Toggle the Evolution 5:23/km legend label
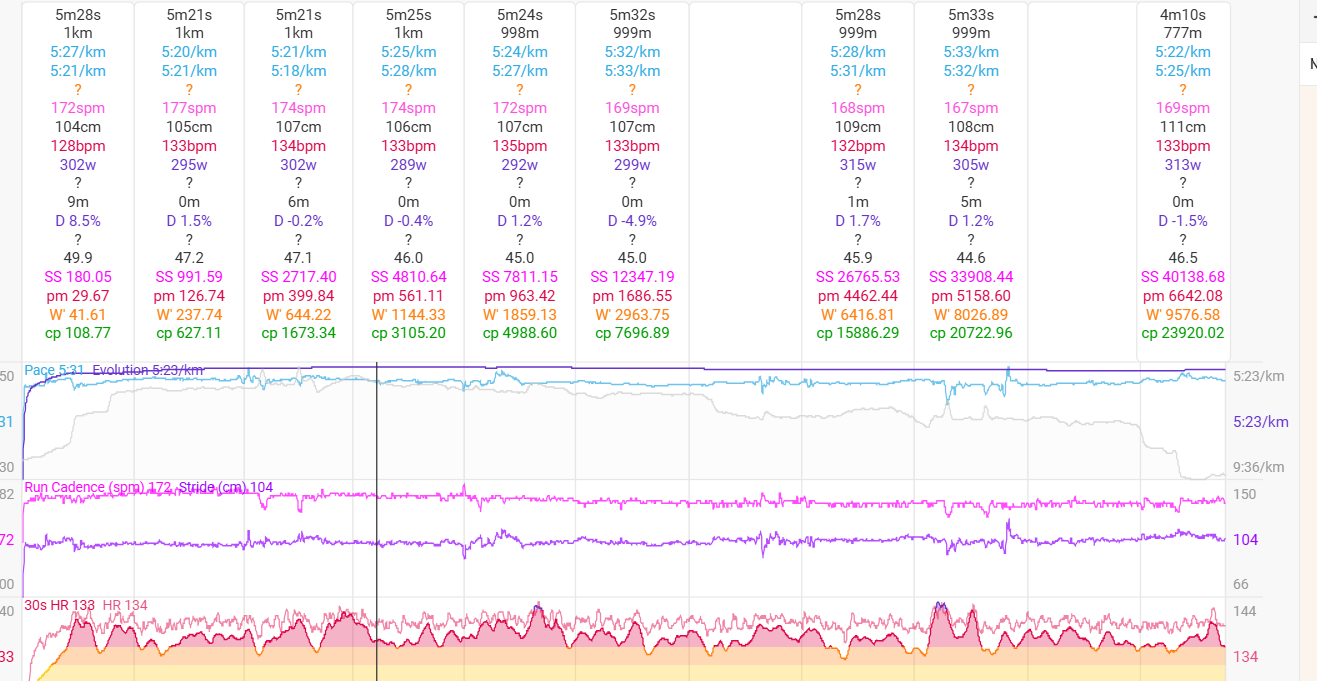 click(x=147, y=370)
